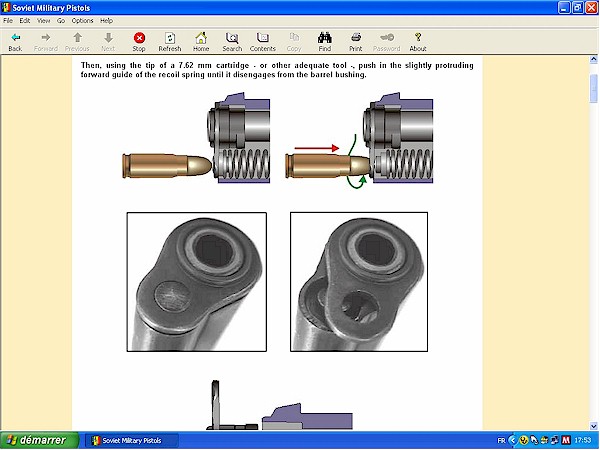This screenshot has height=450, width=600.
Task: Open About with question mark icon
Action: [x=418, y=42]
